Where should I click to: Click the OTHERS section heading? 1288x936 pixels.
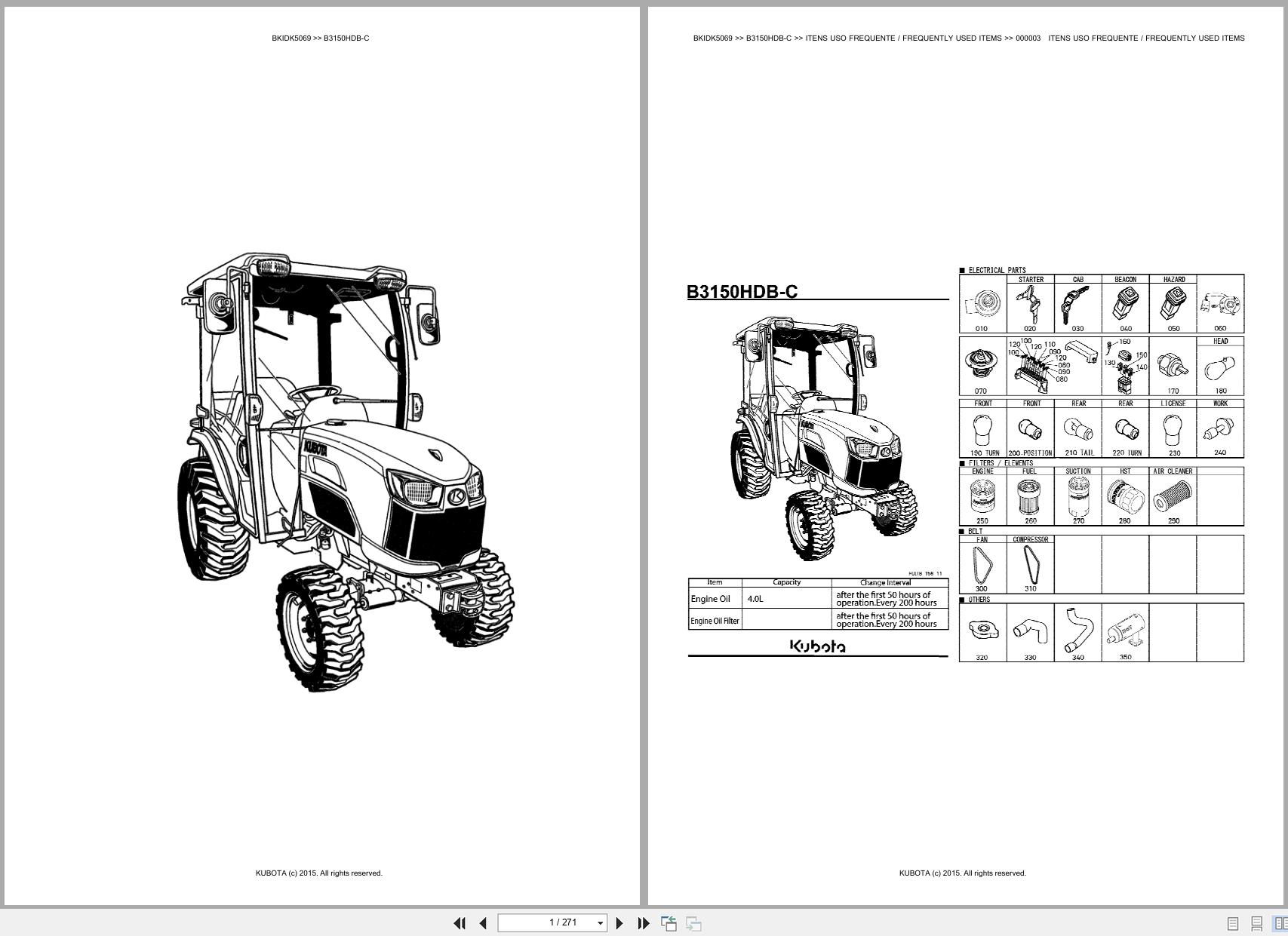(979, 600)
